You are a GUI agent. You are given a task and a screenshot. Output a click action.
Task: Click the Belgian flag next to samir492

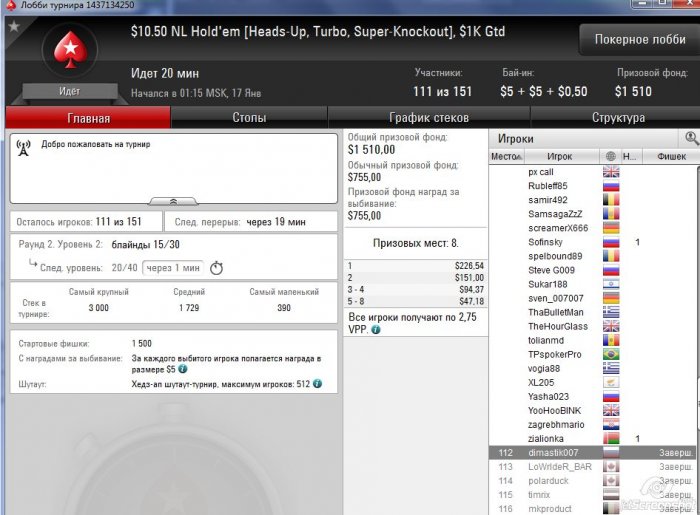tap(611, 200)
